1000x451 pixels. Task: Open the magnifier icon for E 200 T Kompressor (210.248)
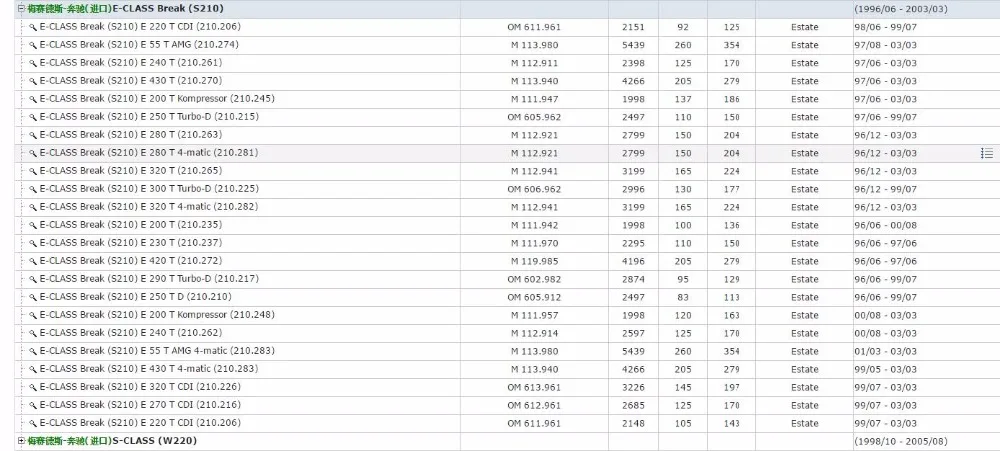click(33, 315)
